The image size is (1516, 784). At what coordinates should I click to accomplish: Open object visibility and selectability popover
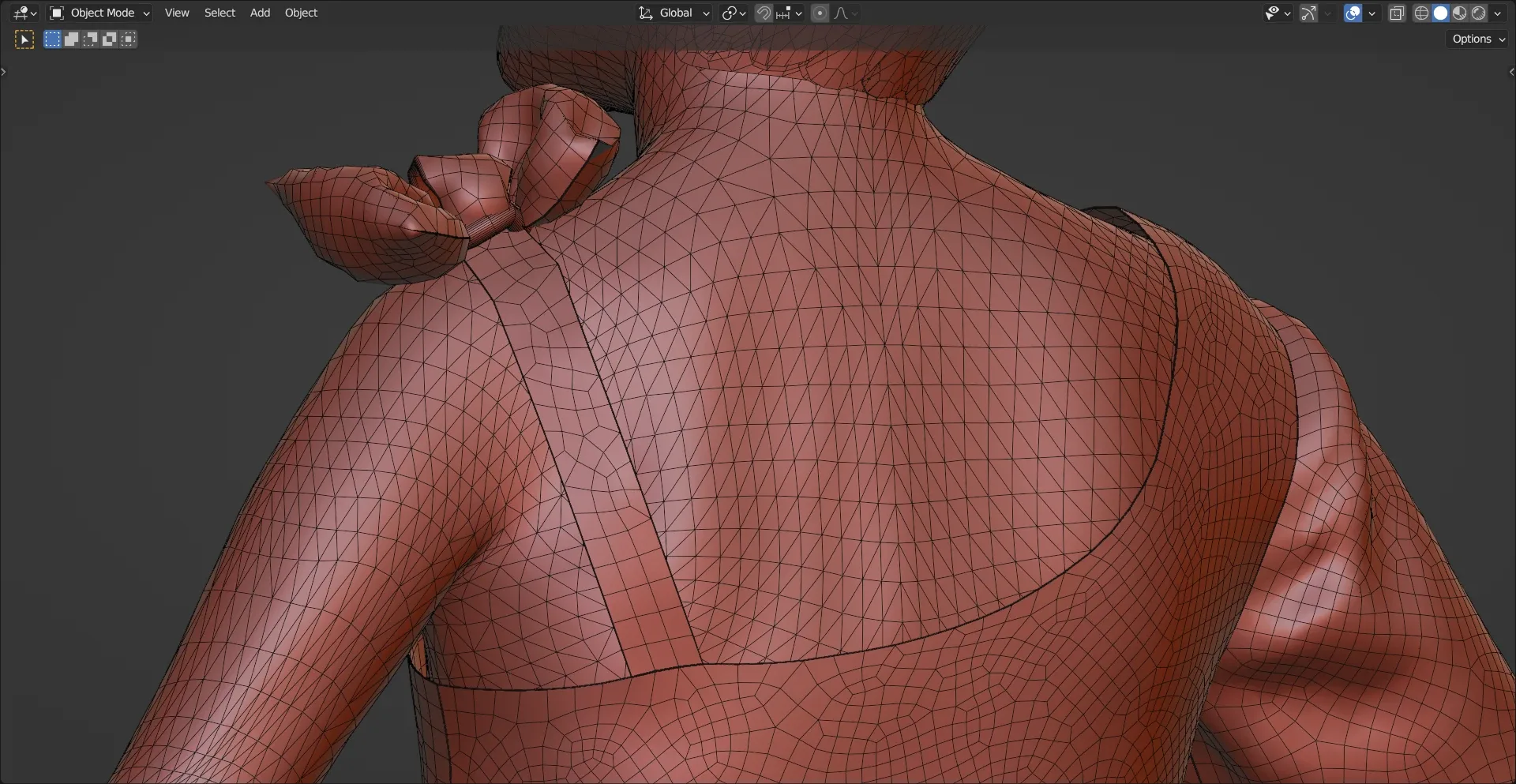(1277, 13)
